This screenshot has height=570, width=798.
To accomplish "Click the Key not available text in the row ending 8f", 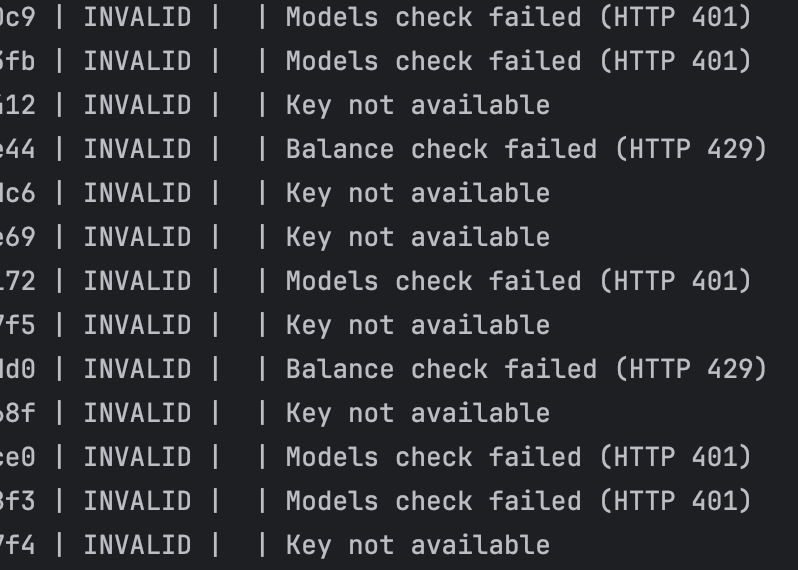I will 418,413.
